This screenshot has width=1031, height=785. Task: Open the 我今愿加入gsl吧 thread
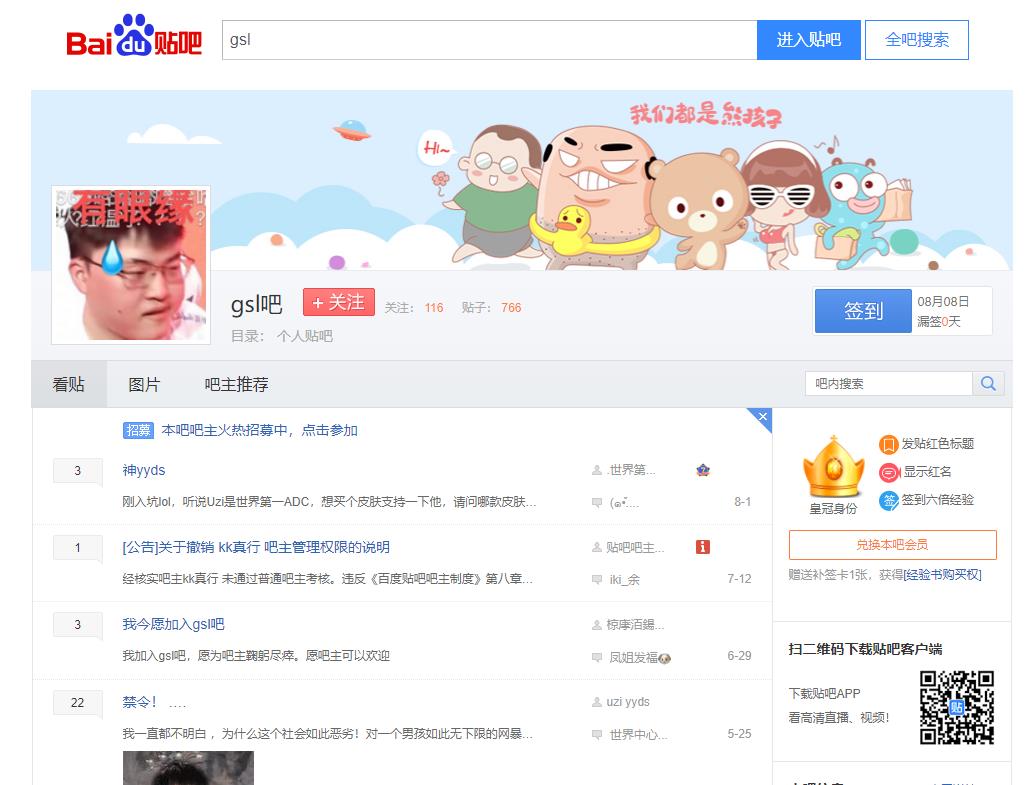point(173,625)
